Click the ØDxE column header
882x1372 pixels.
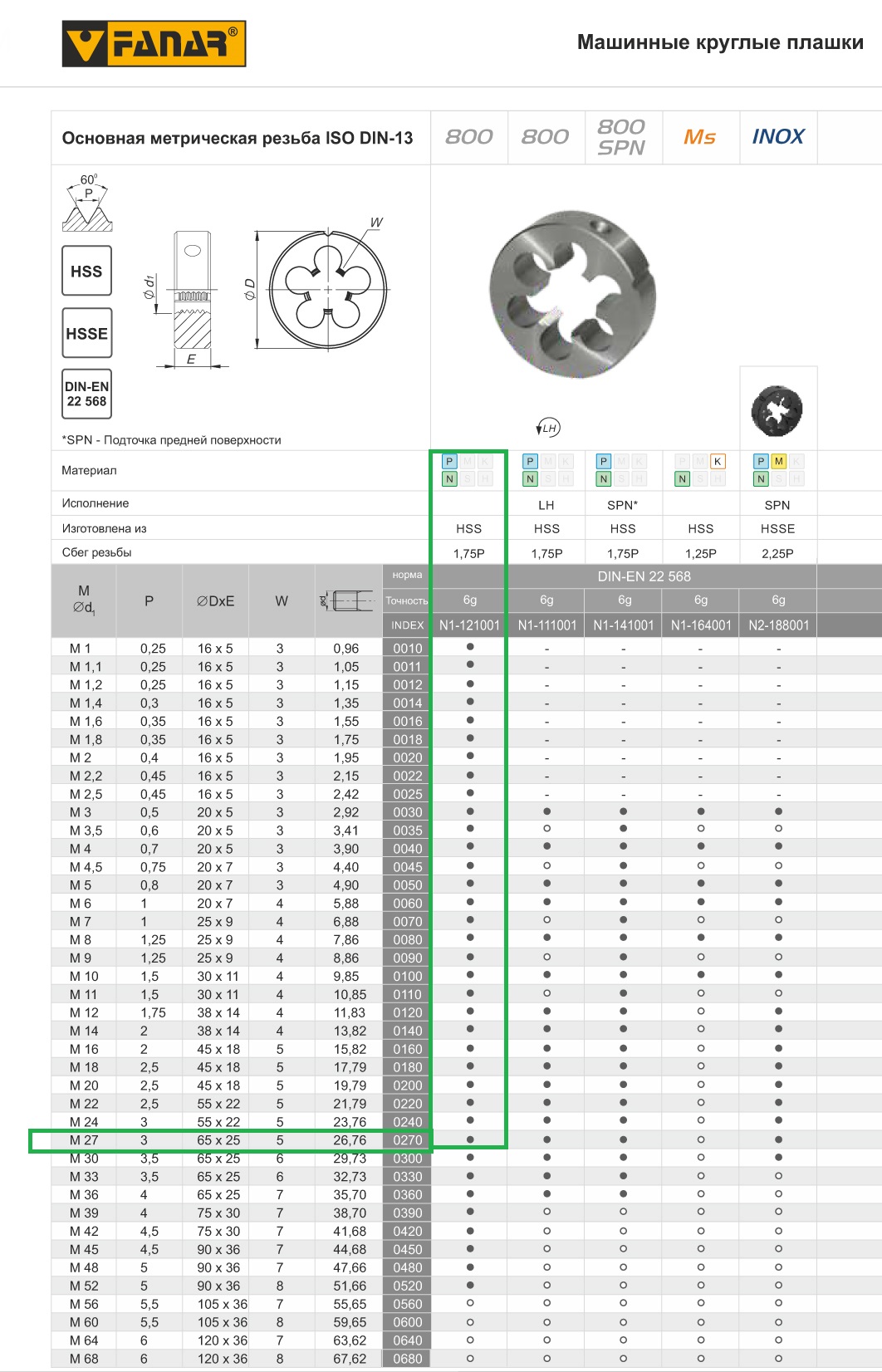point(215,600)
